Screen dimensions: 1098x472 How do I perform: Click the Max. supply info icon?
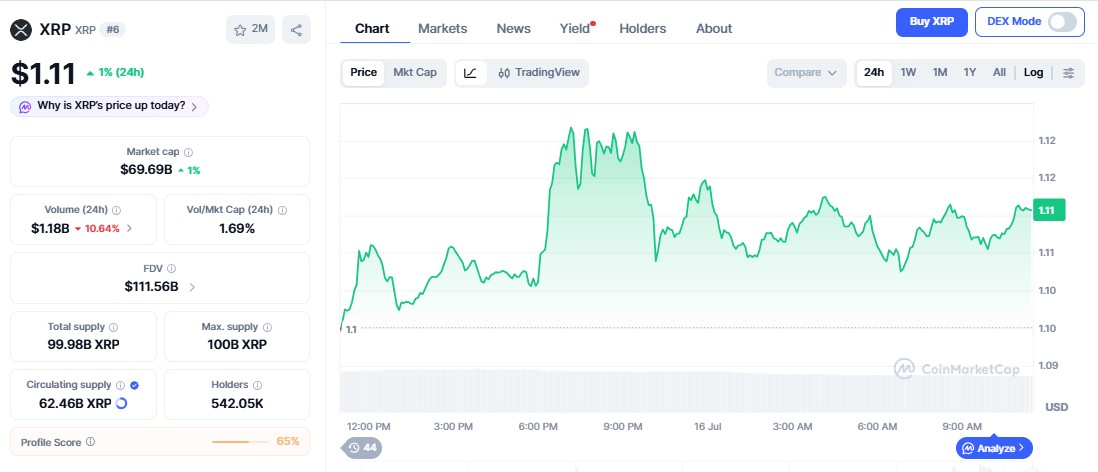[267, 326]
